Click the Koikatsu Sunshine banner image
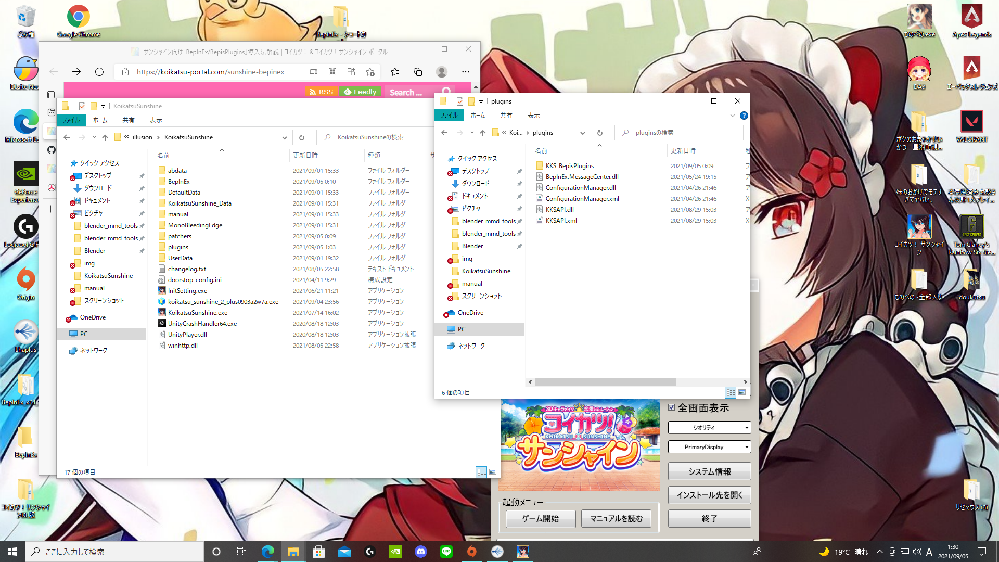 (x=580, y=445)
